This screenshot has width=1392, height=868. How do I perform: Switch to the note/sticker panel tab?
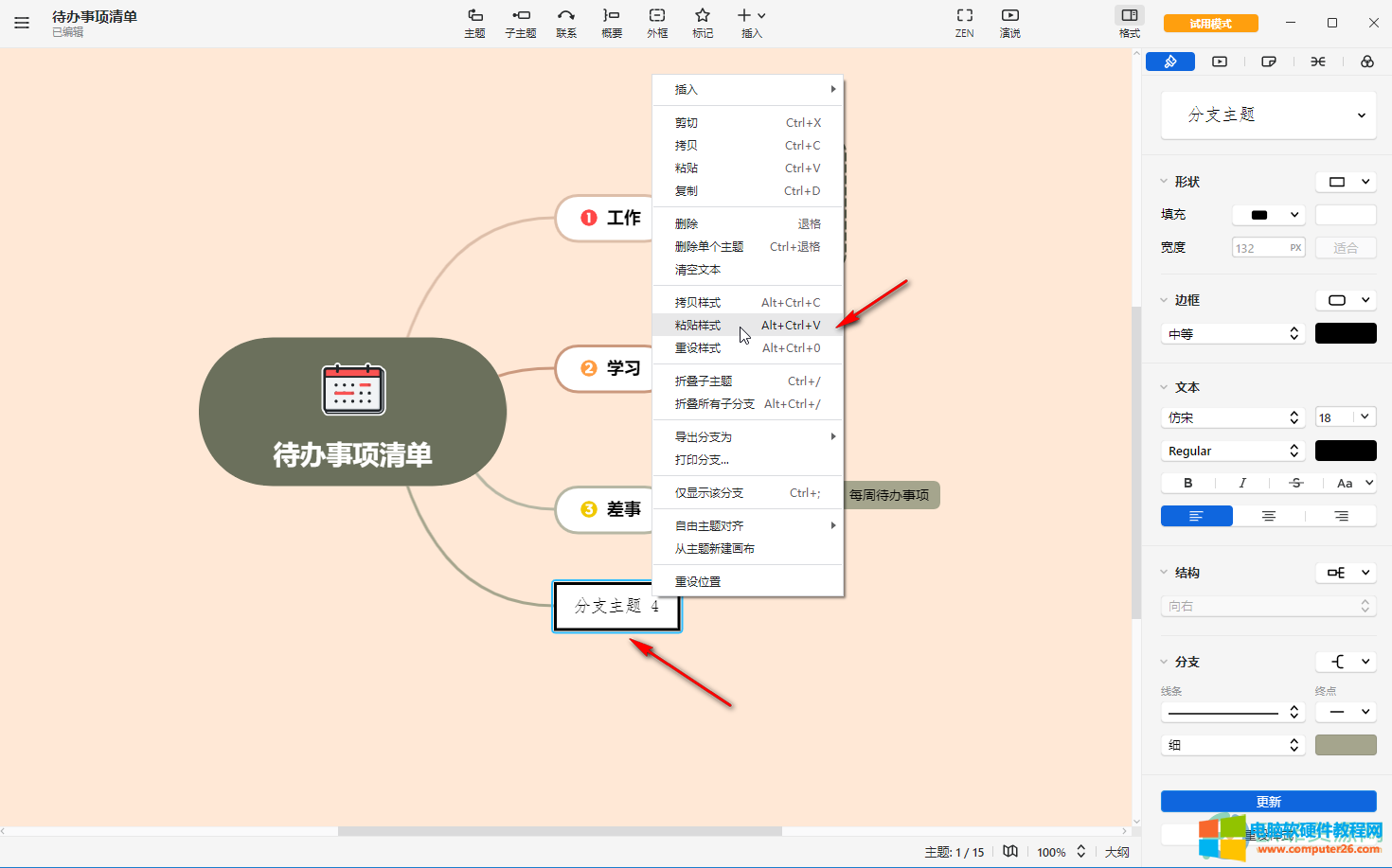[1269, 62]
